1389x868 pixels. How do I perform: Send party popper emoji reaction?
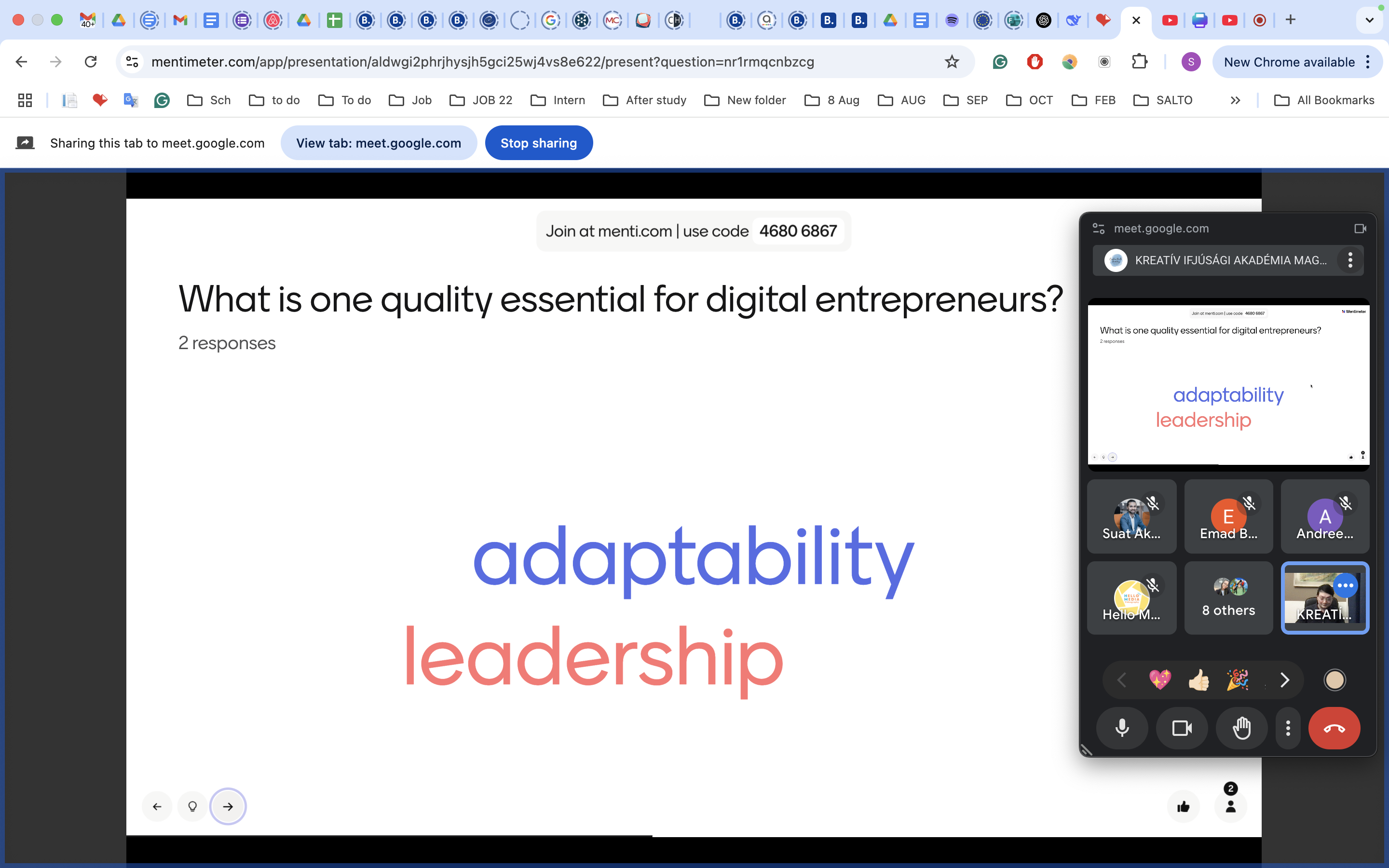[x=1238, y=680]
